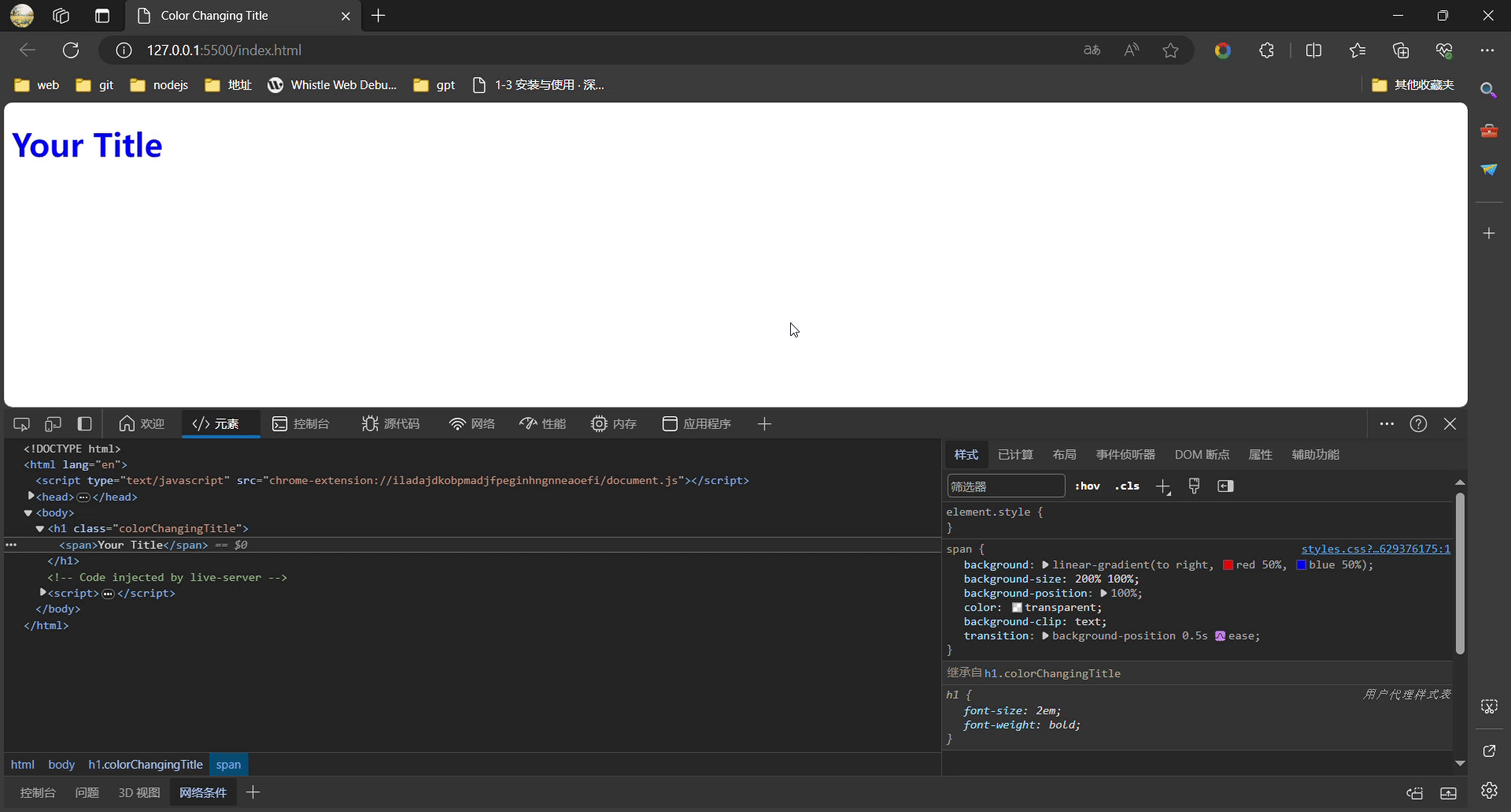1511x812 pixels.
Task: Switch to the 控制台 console tab
Action: tap(301, 424)
